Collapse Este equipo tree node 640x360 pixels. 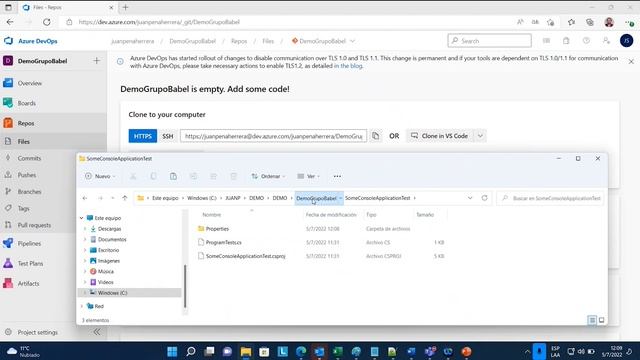[x=82, y=218]
